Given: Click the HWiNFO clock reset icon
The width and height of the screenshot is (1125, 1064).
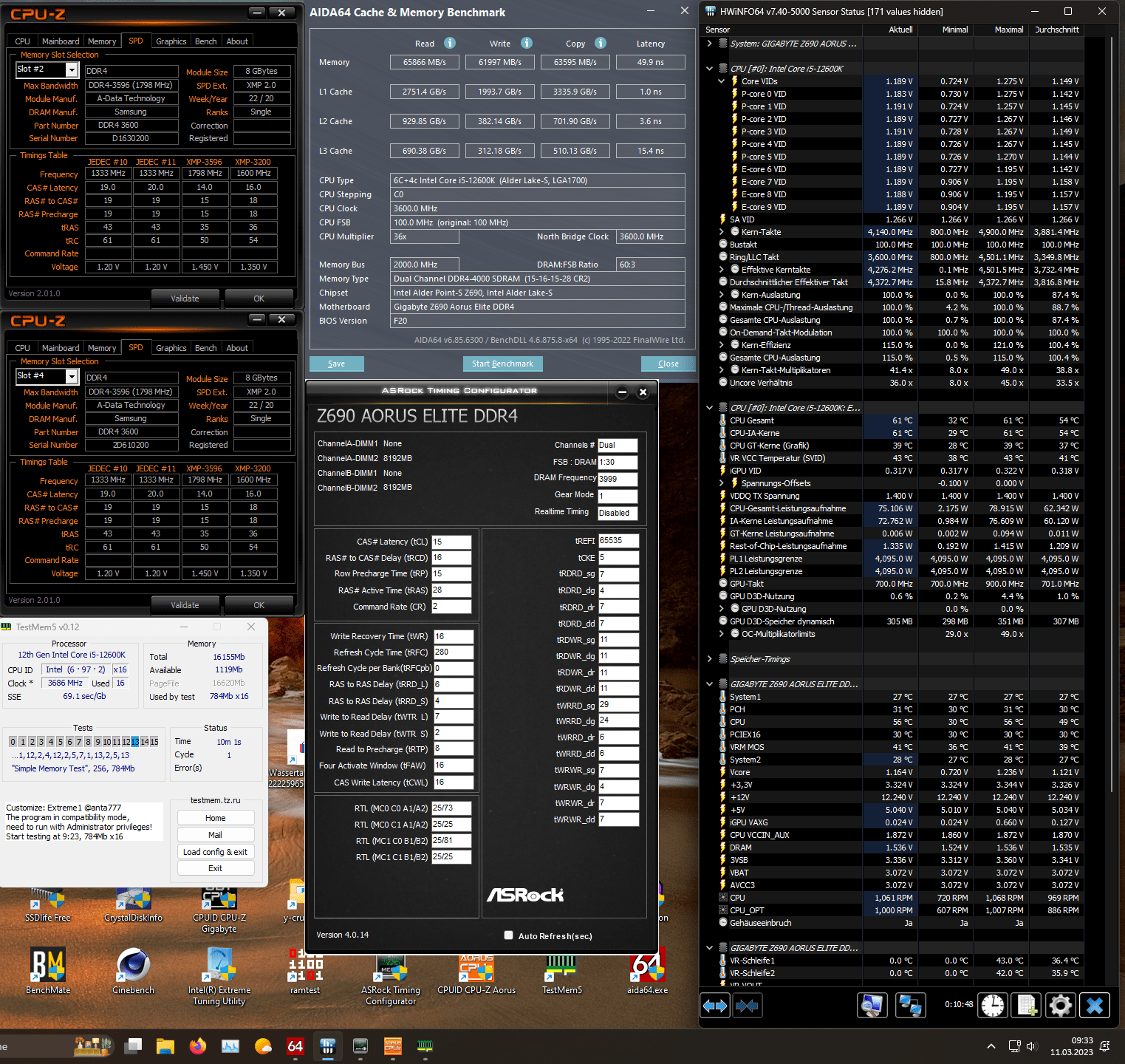Looking at the screenshot, I should (x=993, y=1006).
